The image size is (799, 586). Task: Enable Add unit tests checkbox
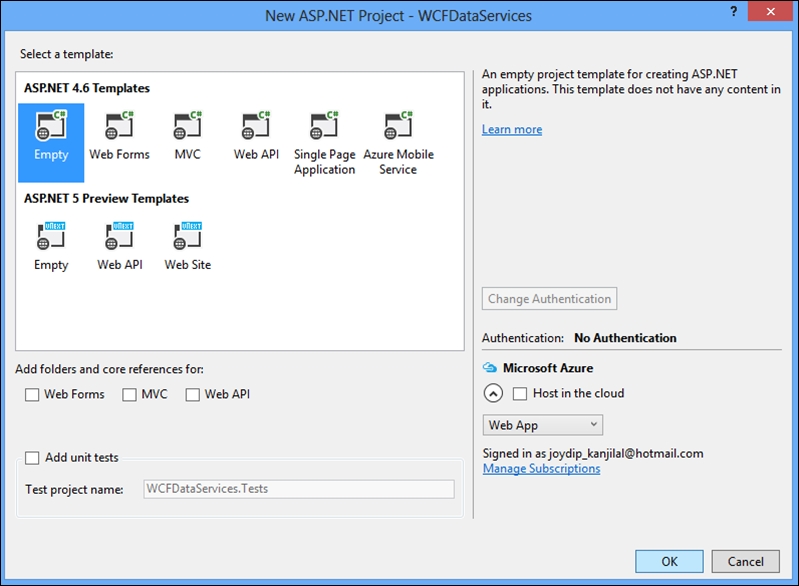coord(32,458)
